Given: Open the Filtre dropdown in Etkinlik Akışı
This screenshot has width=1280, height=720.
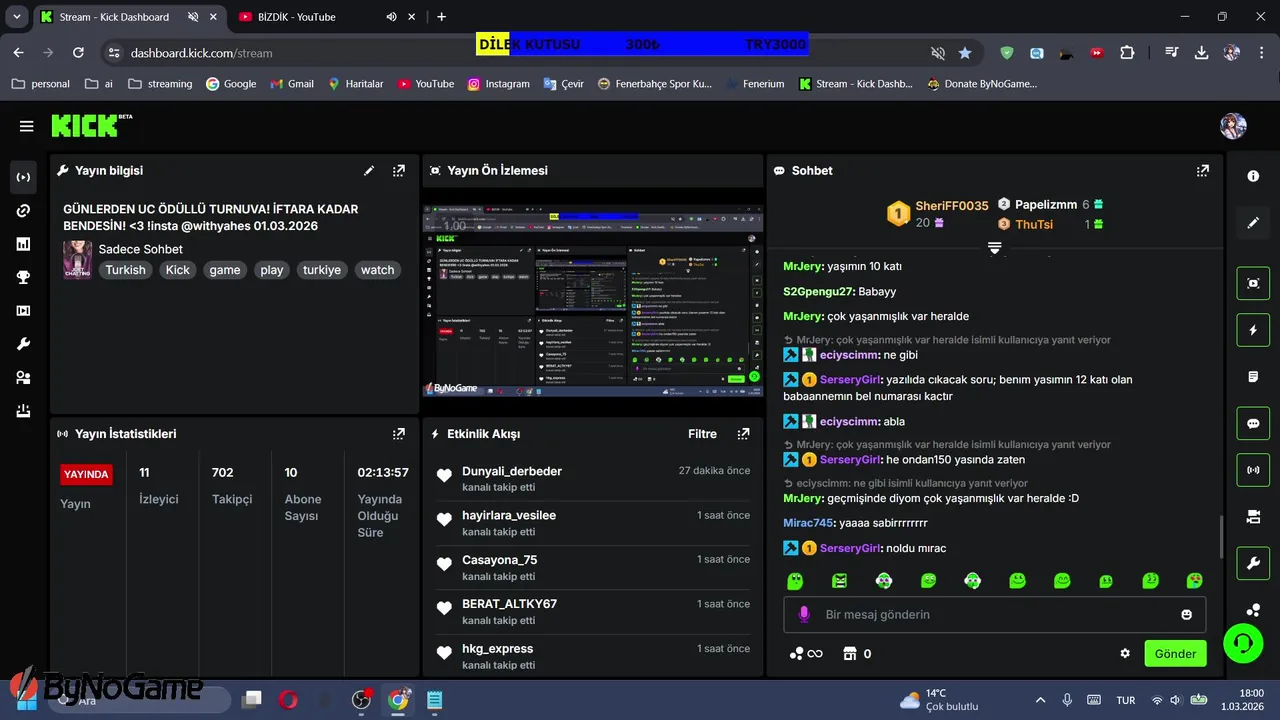Looking at the screenshot, I should click(702, 434).
